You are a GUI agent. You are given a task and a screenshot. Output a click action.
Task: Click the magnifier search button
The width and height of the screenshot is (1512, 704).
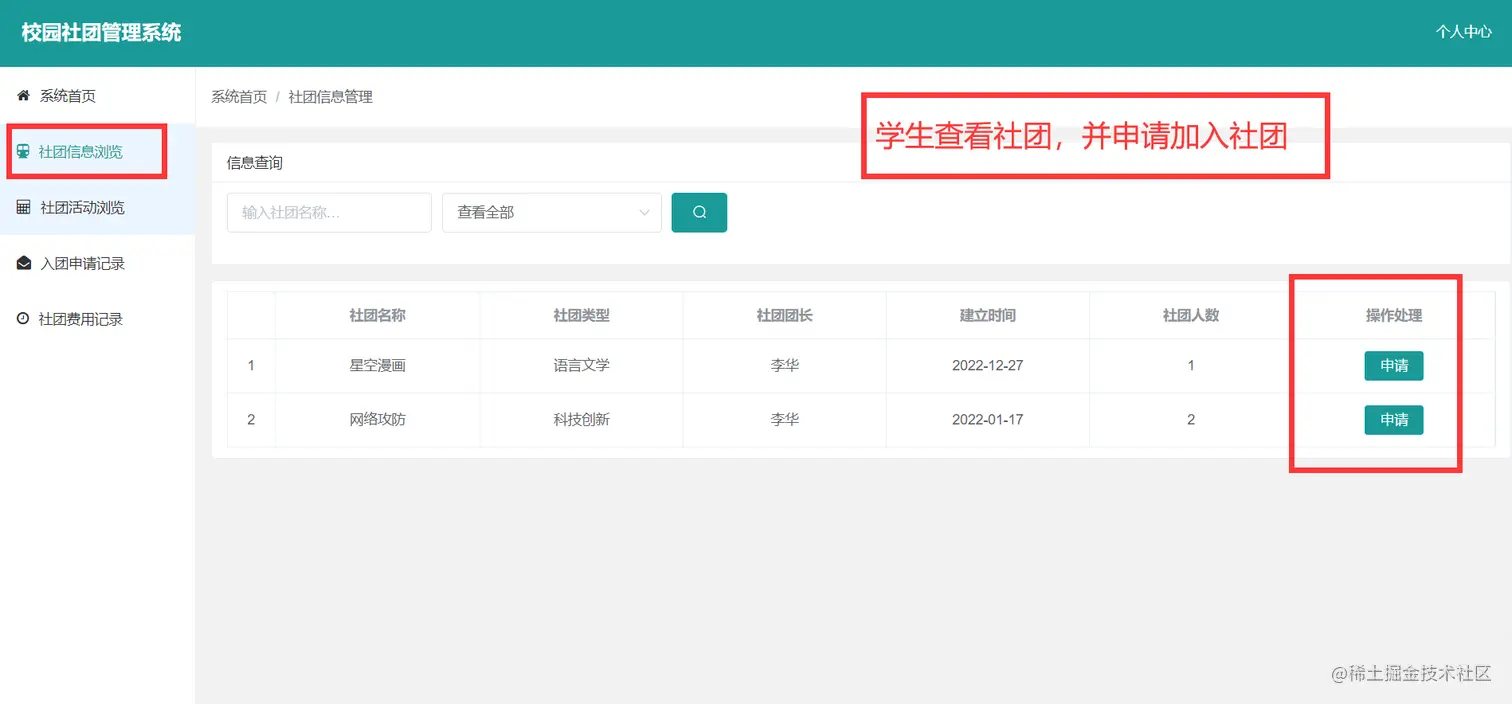point(699,212)
